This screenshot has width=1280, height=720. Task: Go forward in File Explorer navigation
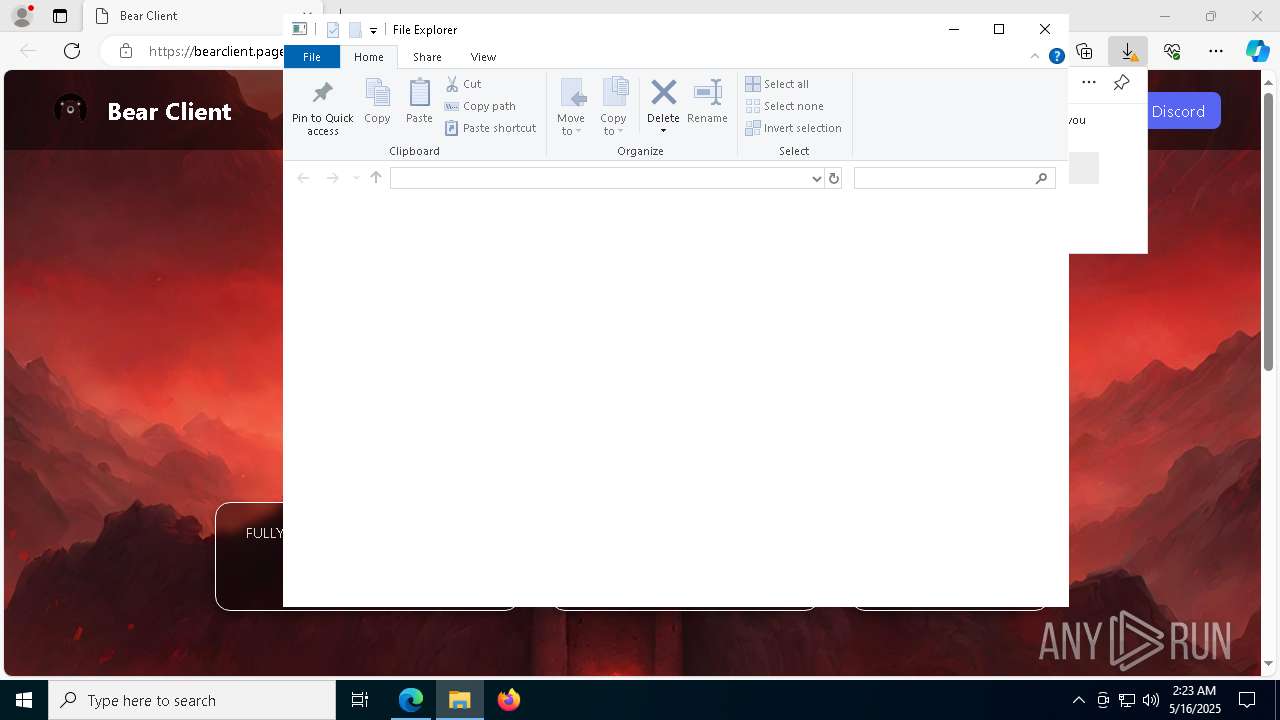(332, 178)
